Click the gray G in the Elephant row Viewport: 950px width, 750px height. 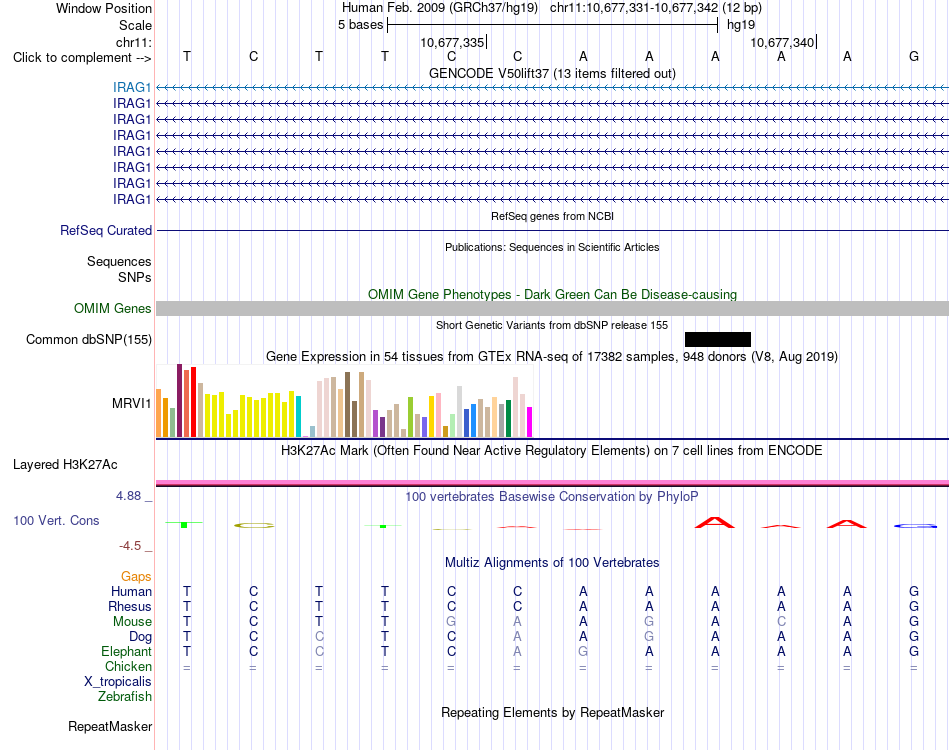click(583, 652)
